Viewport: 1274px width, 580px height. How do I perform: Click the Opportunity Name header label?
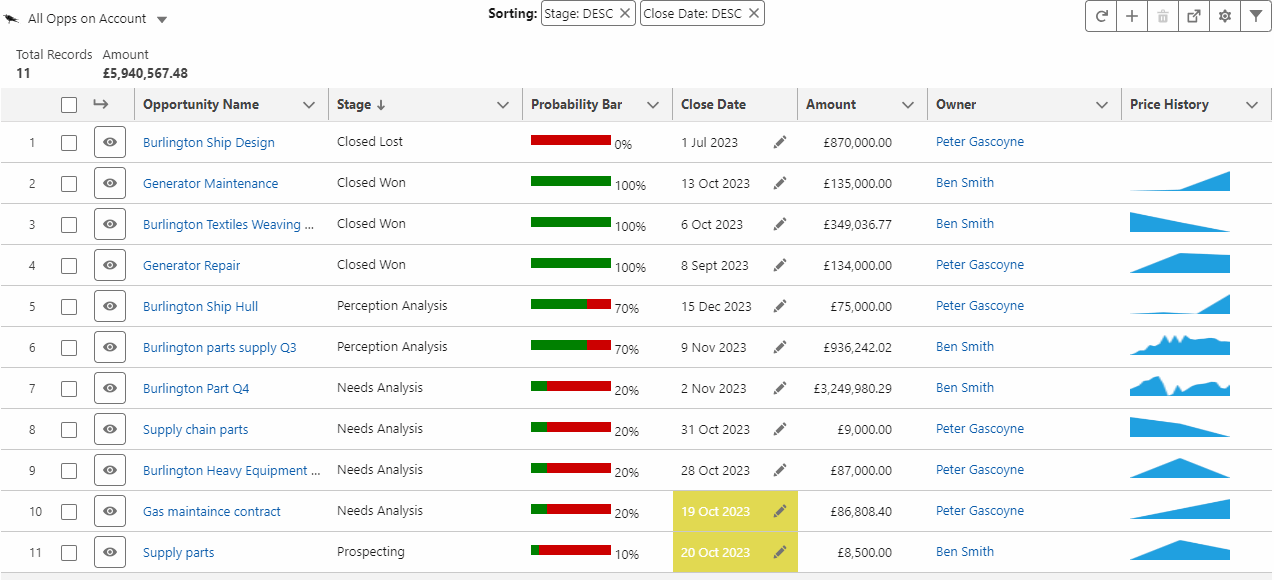pos(201,104)
